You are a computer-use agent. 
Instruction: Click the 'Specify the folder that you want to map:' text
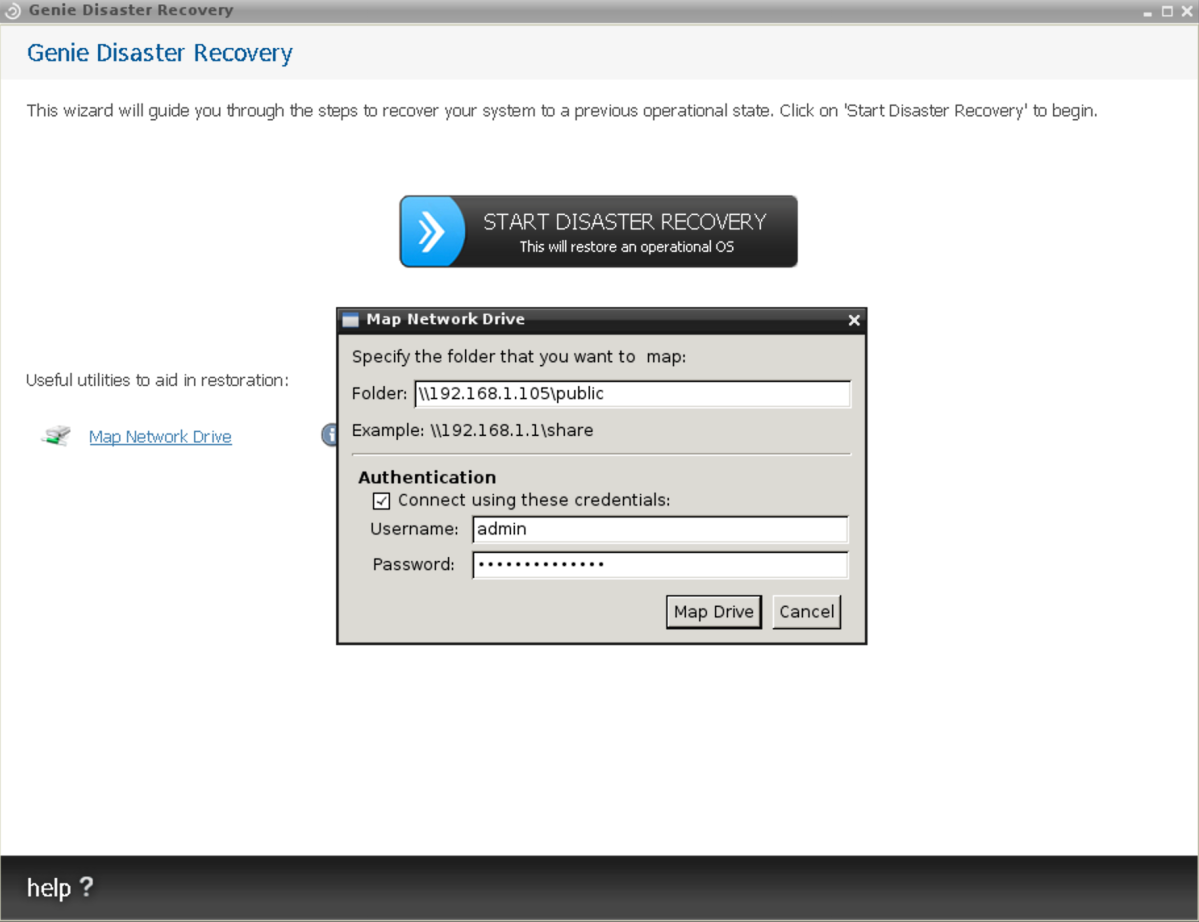pyautogui.click(x=519, y=357)
